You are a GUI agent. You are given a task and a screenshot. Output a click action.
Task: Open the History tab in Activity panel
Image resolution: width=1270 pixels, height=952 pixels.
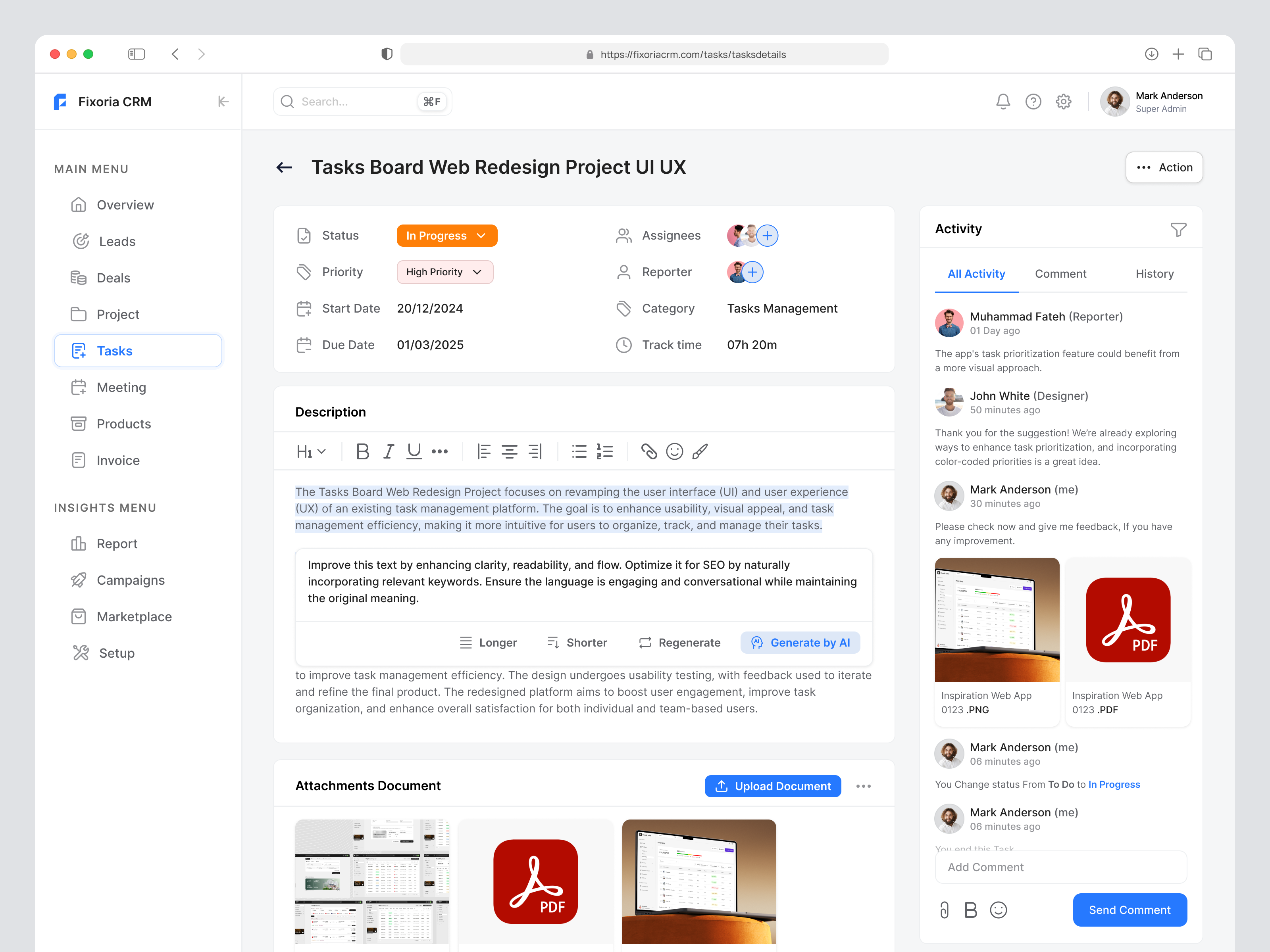pyautogui.click(x=1154, y=274)
